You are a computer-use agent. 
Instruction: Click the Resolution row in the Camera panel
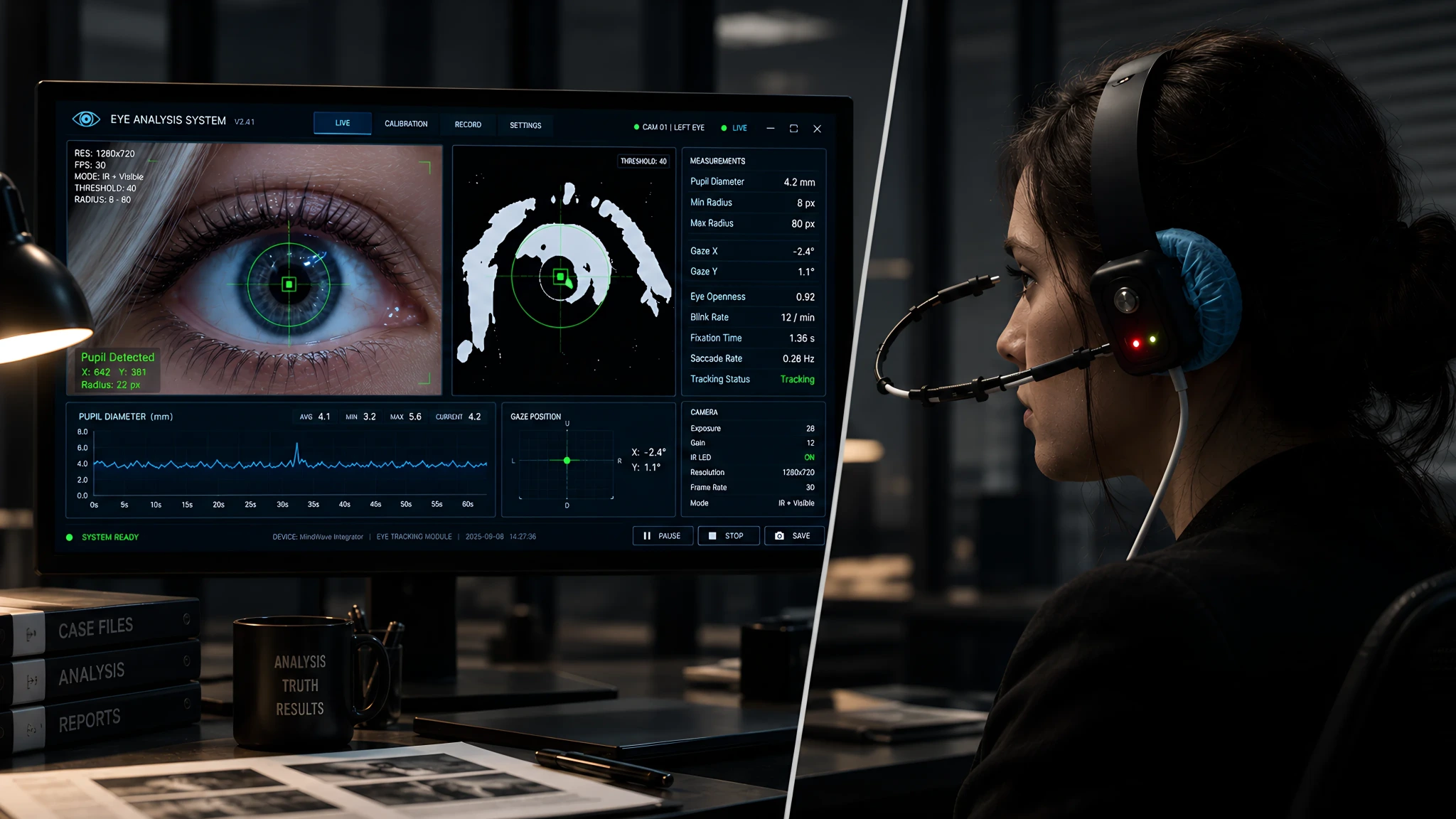[x=753, y=473]
